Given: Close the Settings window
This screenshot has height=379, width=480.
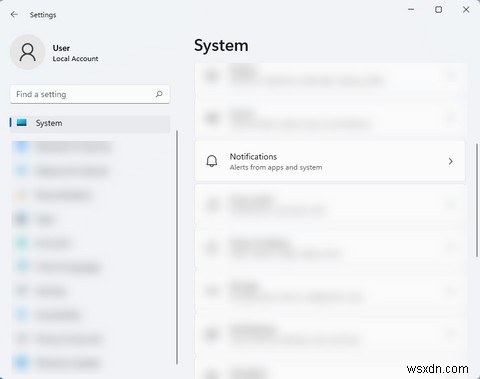Looking at the screenshot, I should pos(466,10).
